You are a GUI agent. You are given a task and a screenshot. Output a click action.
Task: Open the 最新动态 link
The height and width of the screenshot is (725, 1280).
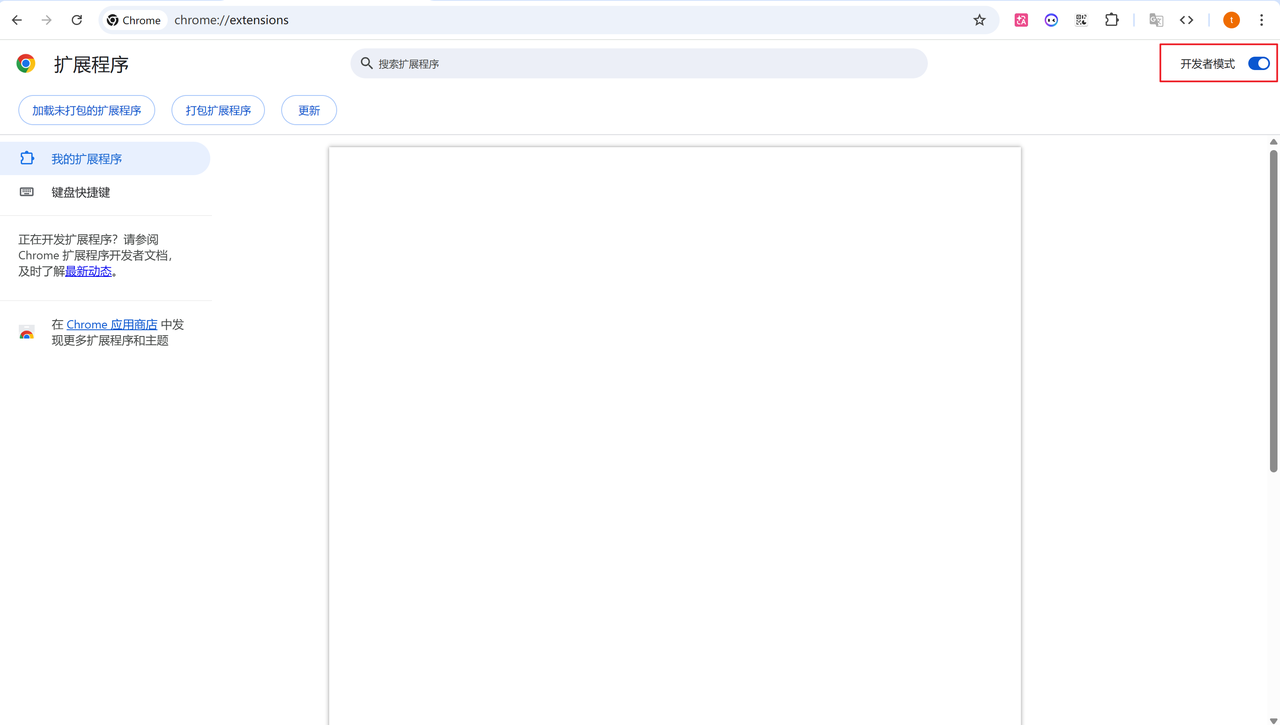(x=88, y=272)
